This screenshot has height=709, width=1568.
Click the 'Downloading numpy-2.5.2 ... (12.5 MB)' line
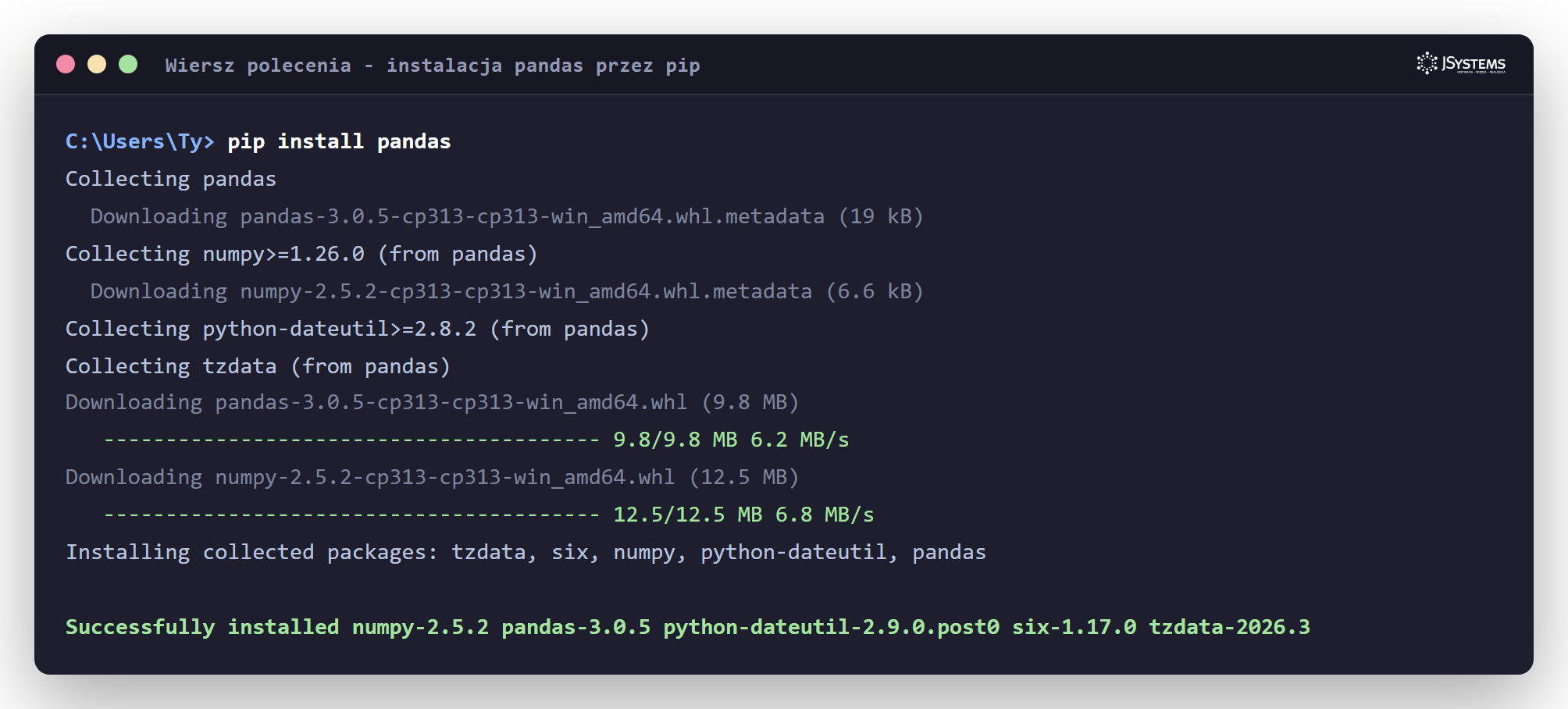tap(433, 477)
